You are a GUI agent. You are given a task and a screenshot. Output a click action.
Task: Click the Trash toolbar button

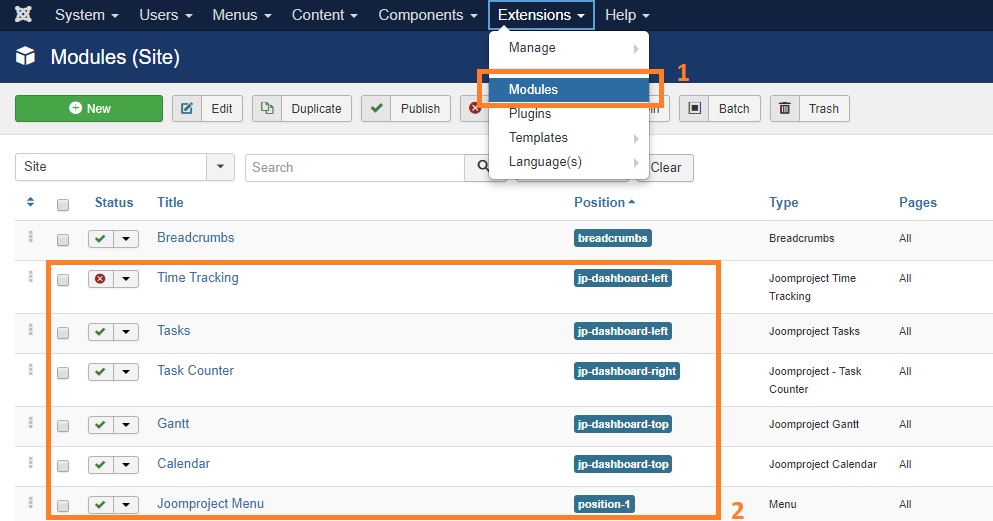coord(809,108)
